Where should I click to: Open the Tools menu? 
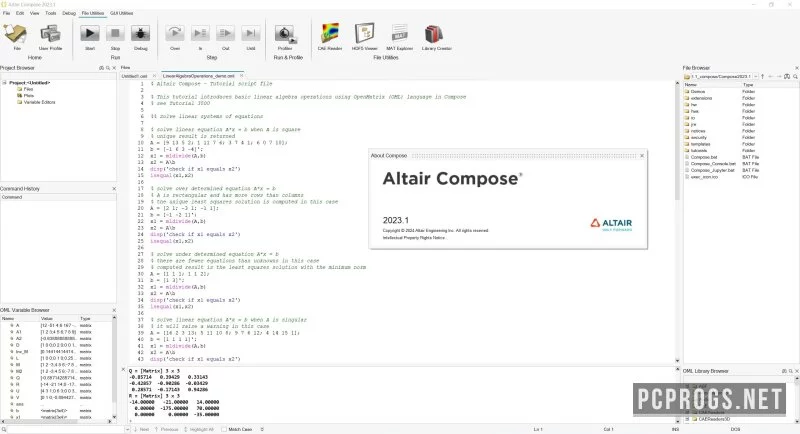pyautogui.click(x=51, y=13)
